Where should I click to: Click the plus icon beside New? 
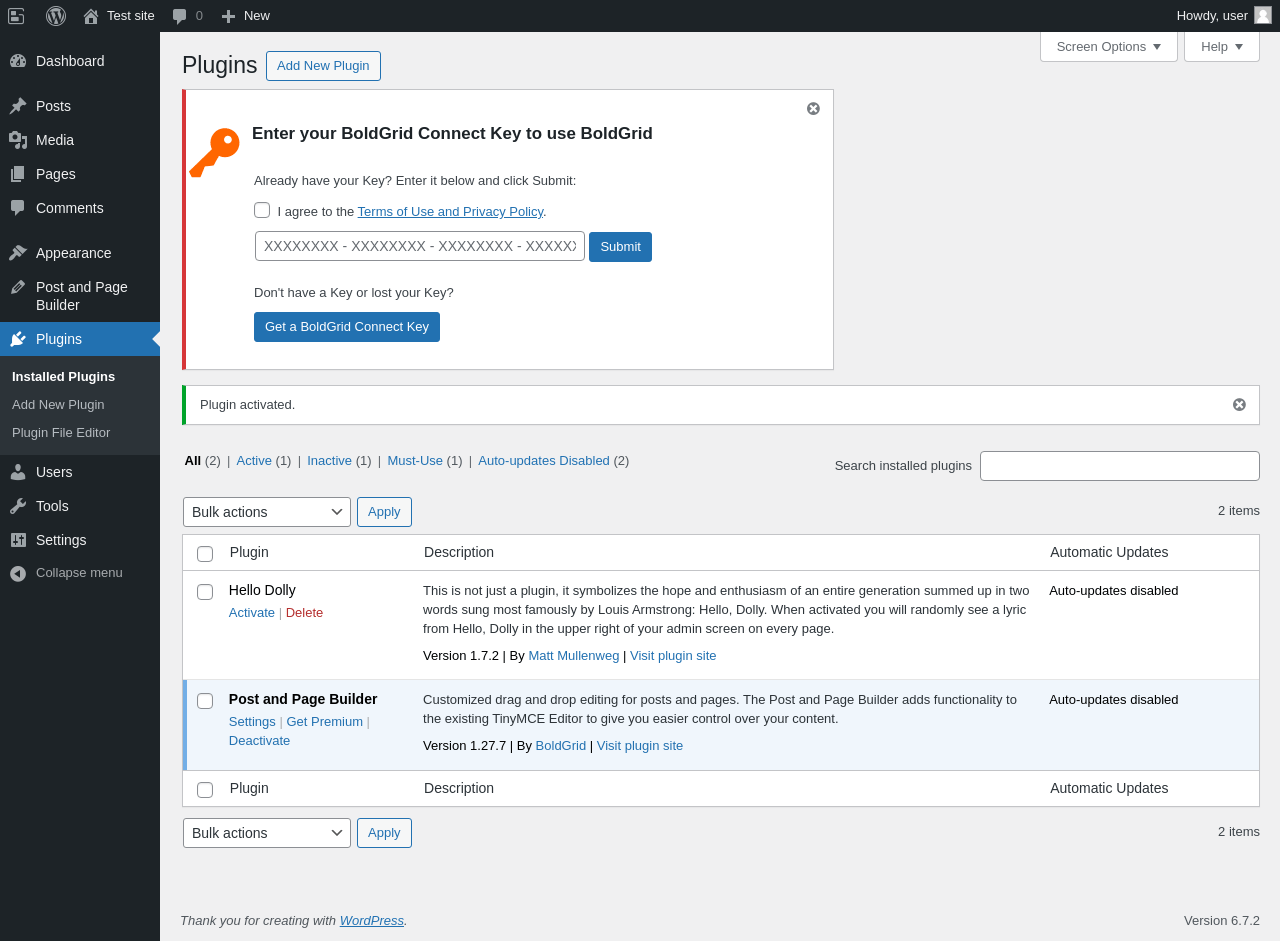click(228, 16)
